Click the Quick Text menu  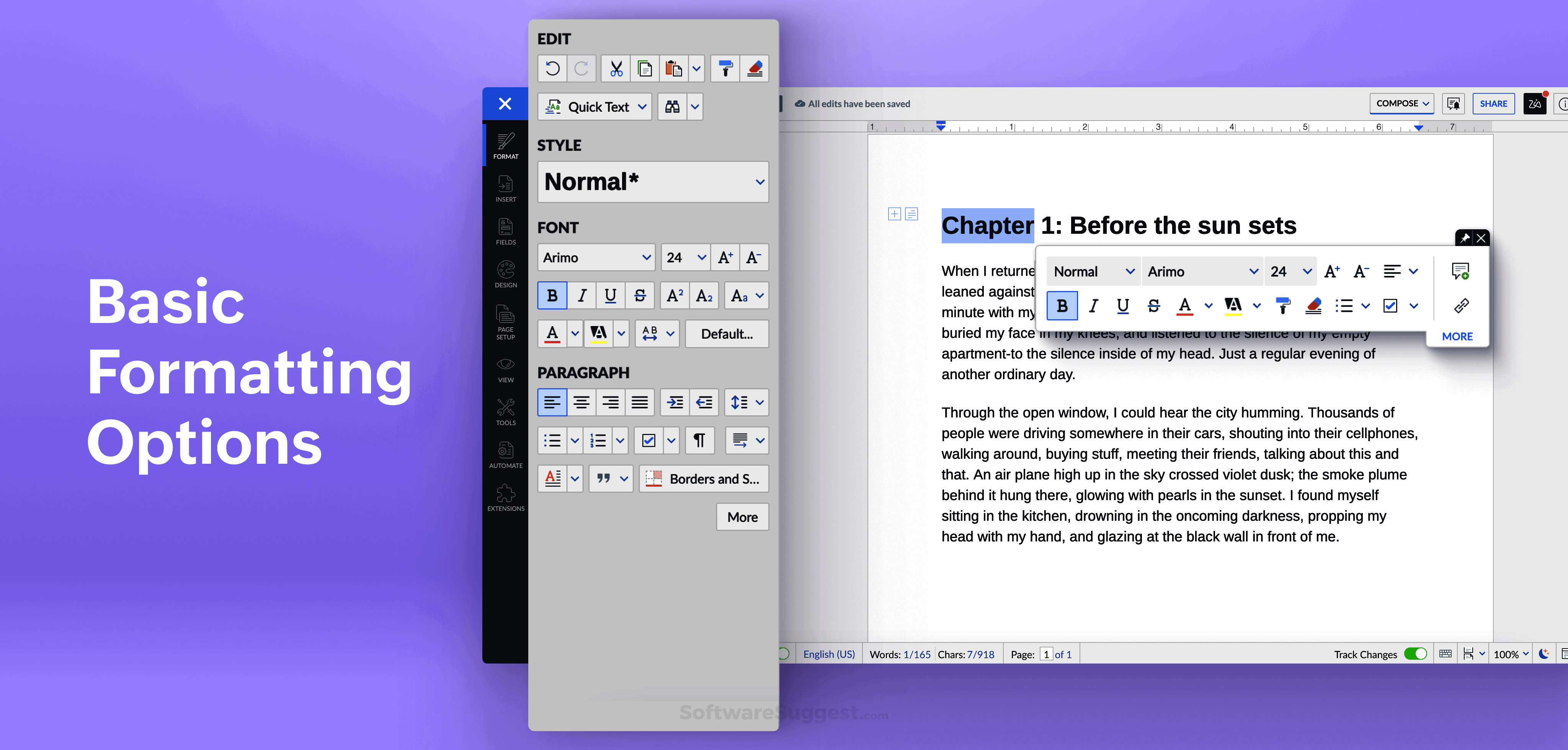(x=594, y=106)
